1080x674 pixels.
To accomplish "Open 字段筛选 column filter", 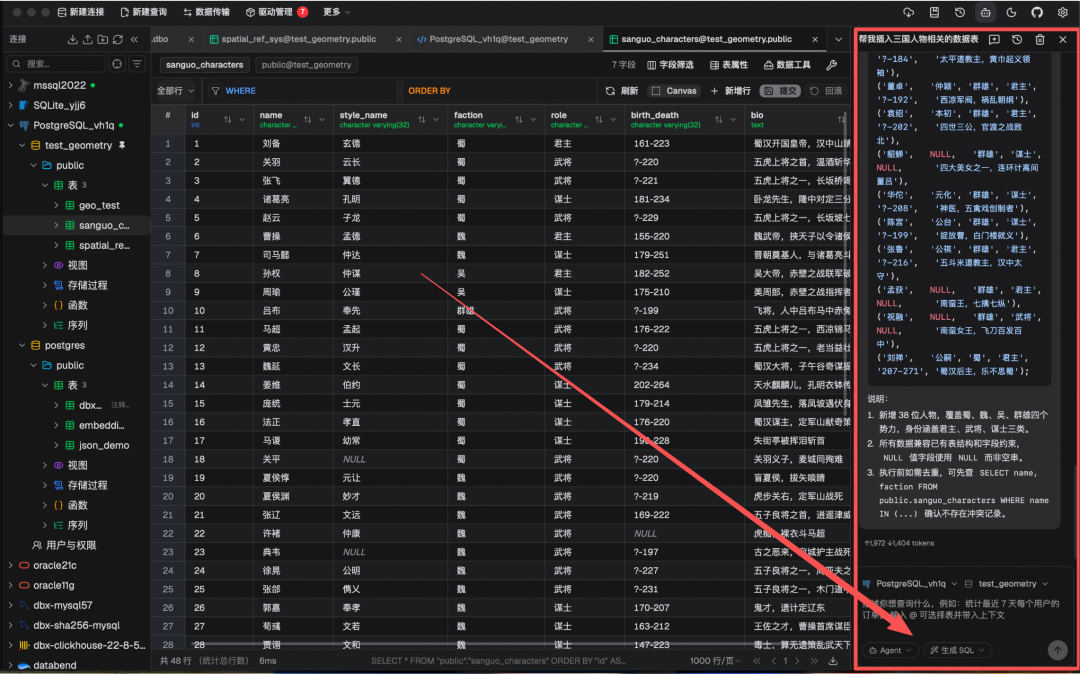I will (671, 65).
